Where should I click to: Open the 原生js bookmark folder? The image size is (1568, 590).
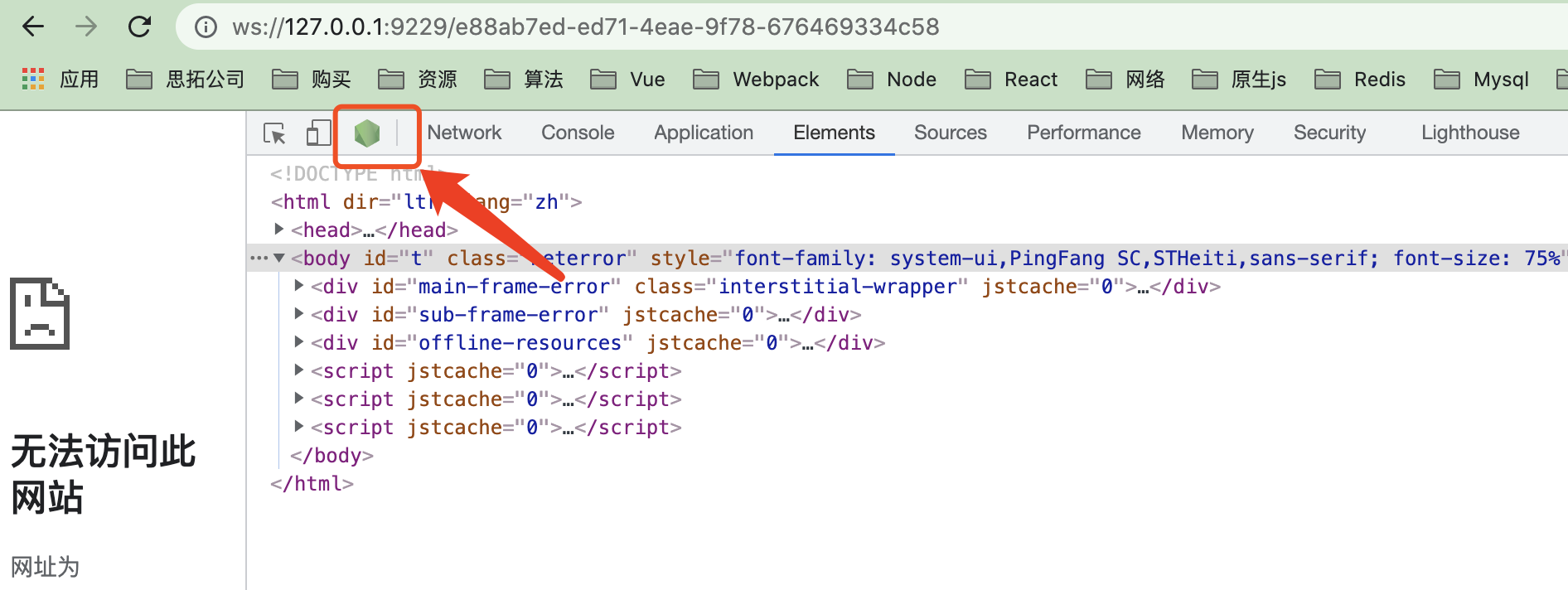coord(1239,79)
